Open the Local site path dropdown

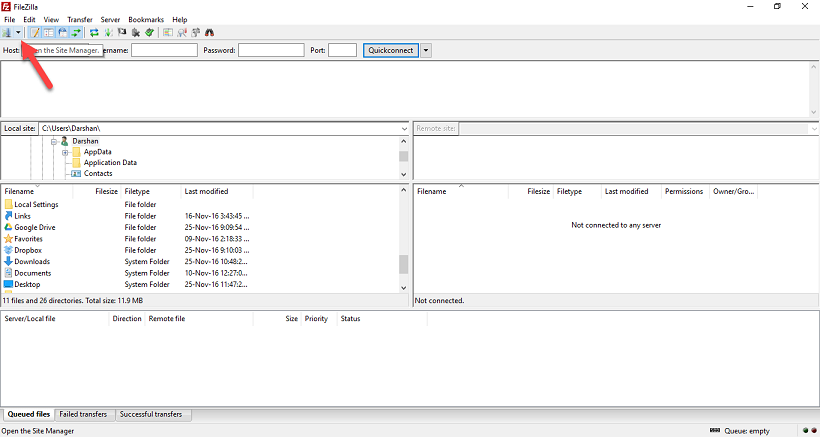coord(404,129)
